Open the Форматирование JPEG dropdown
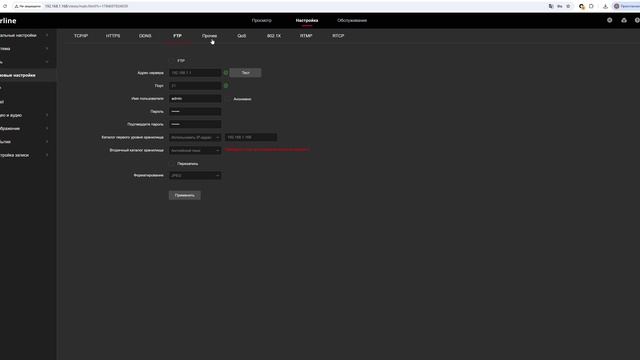Image resolution: width=640 pixels, height=360 pixels. coord(195,176)
